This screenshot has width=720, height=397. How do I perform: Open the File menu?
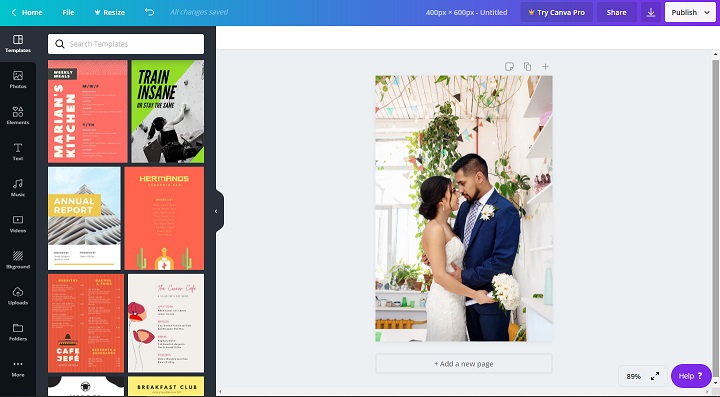[x=68, y=12]
